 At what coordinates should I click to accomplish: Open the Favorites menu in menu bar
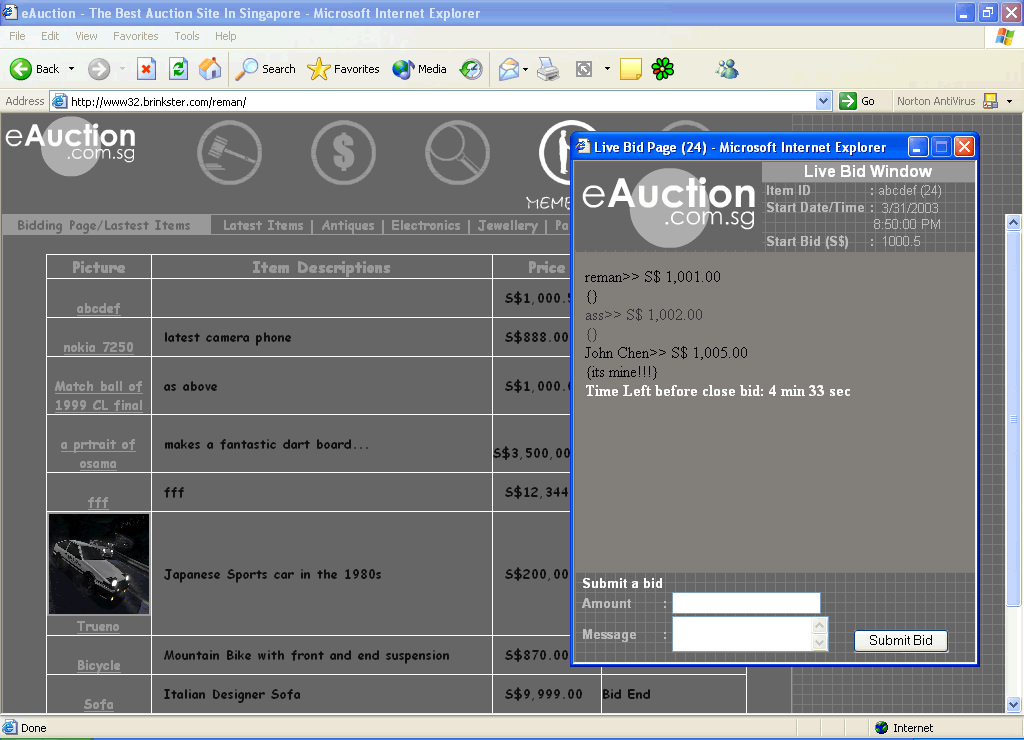click(x=135, y=36)
